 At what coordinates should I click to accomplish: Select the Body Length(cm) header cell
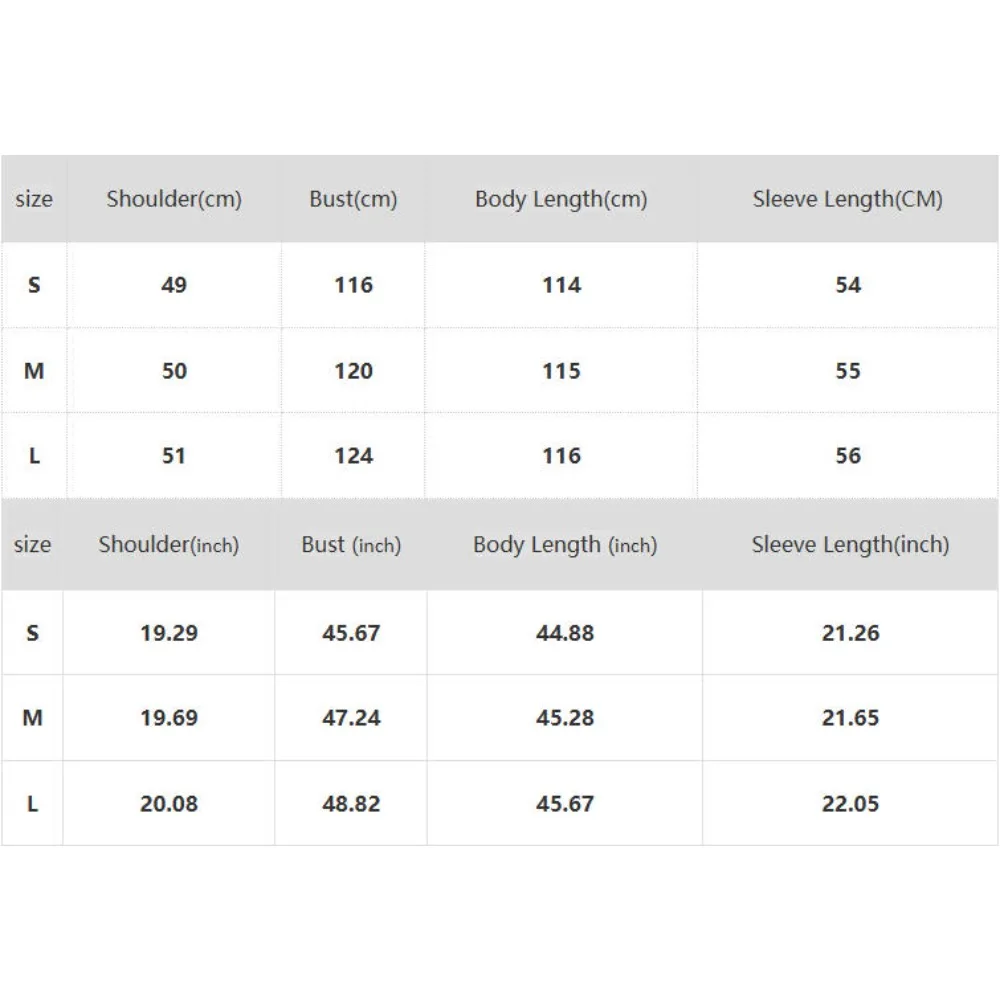click(561, 199)
